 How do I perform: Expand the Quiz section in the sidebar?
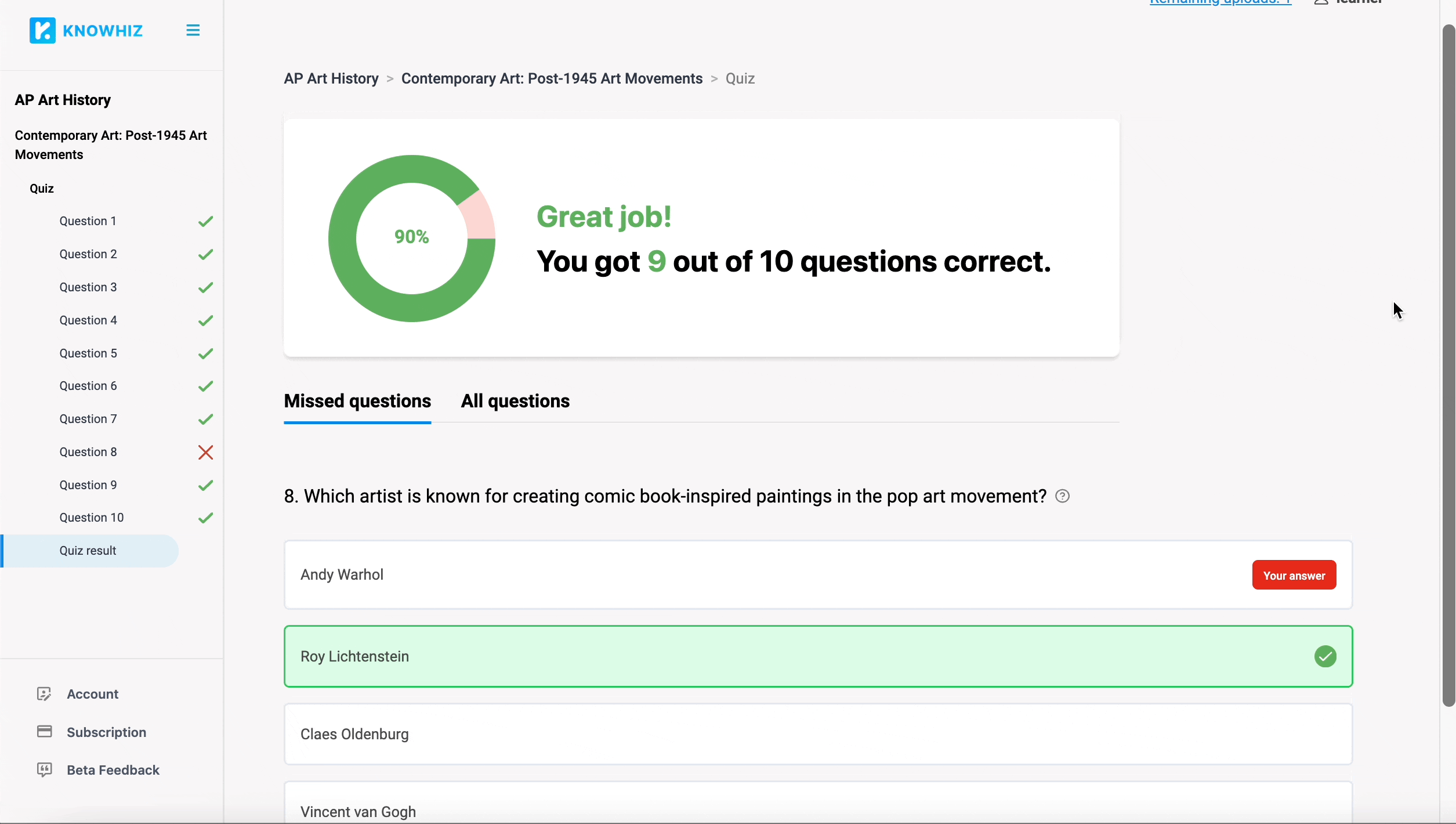[42, 188]
